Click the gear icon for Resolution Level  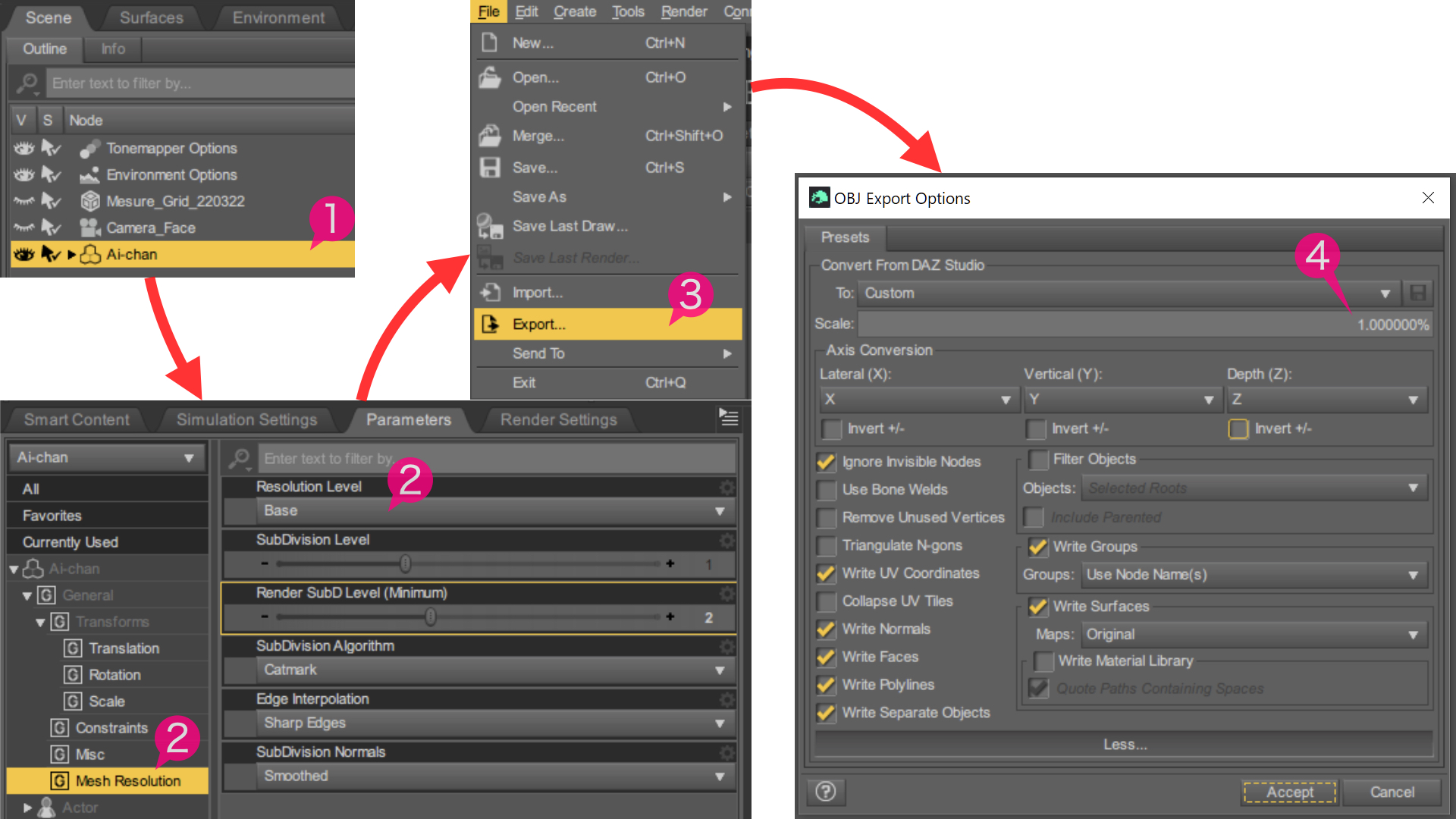(x=726, y=487)
